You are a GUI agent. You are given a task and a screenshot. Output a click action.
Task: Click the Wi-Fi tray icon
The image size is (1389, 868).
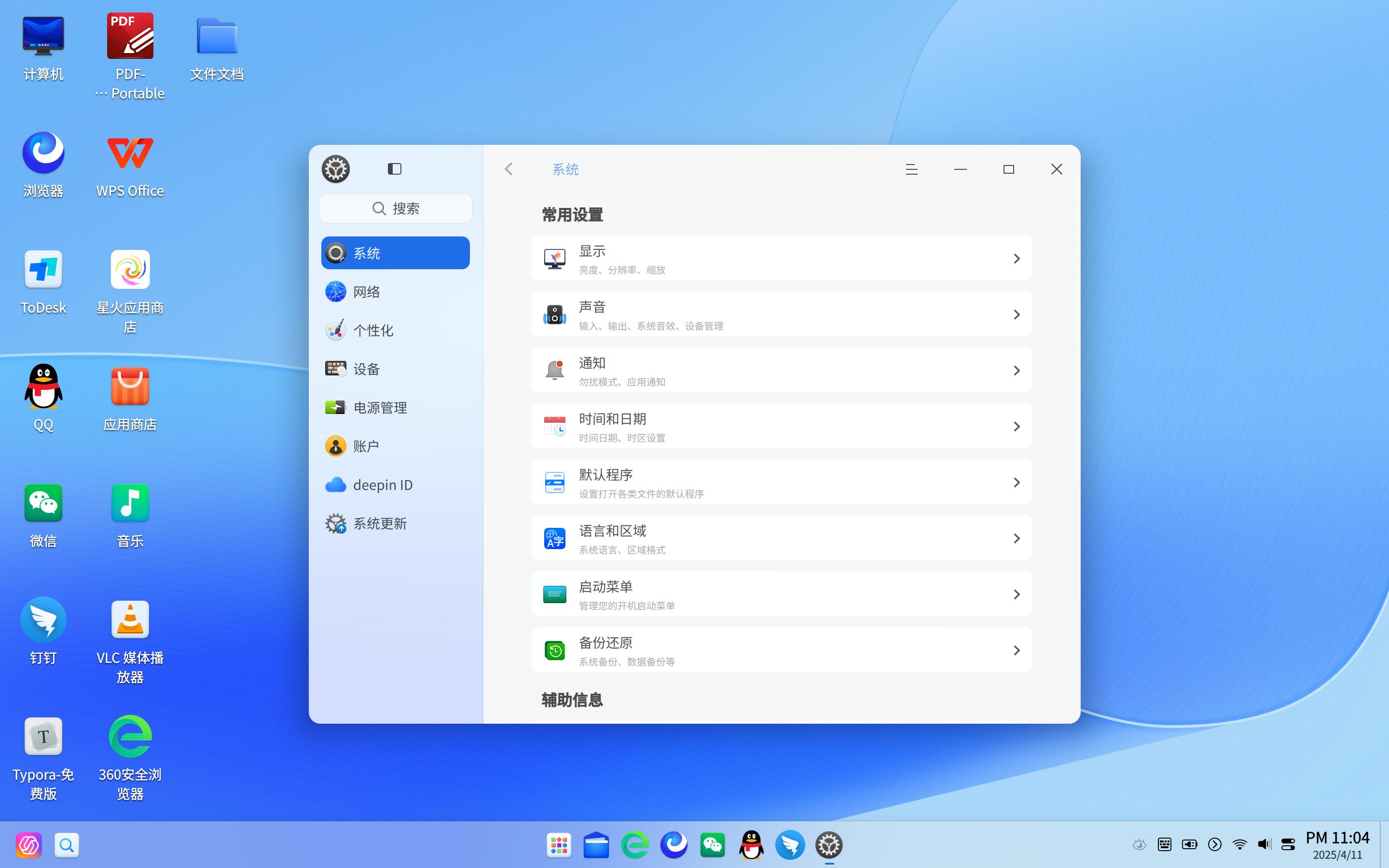1240,844
